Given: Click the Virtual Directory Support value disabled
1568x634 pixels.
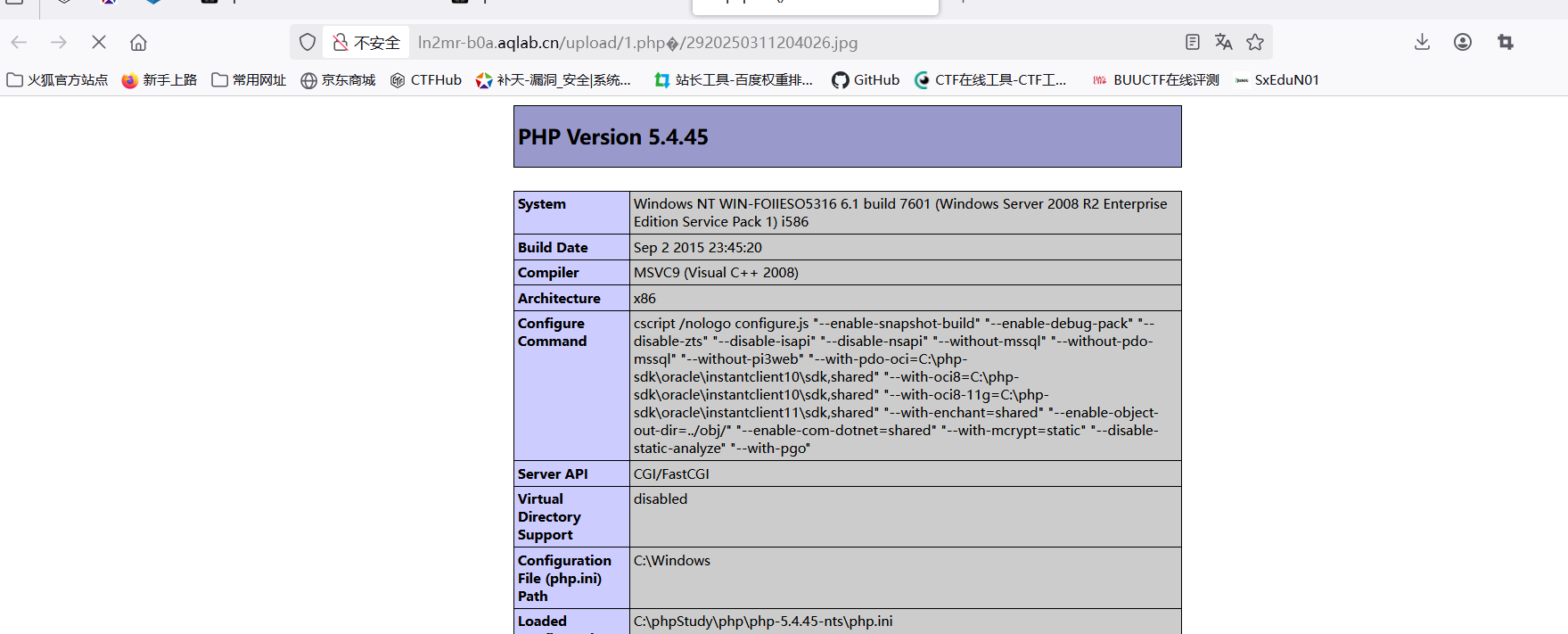Looking at the screenshot, I should (661, 499).
